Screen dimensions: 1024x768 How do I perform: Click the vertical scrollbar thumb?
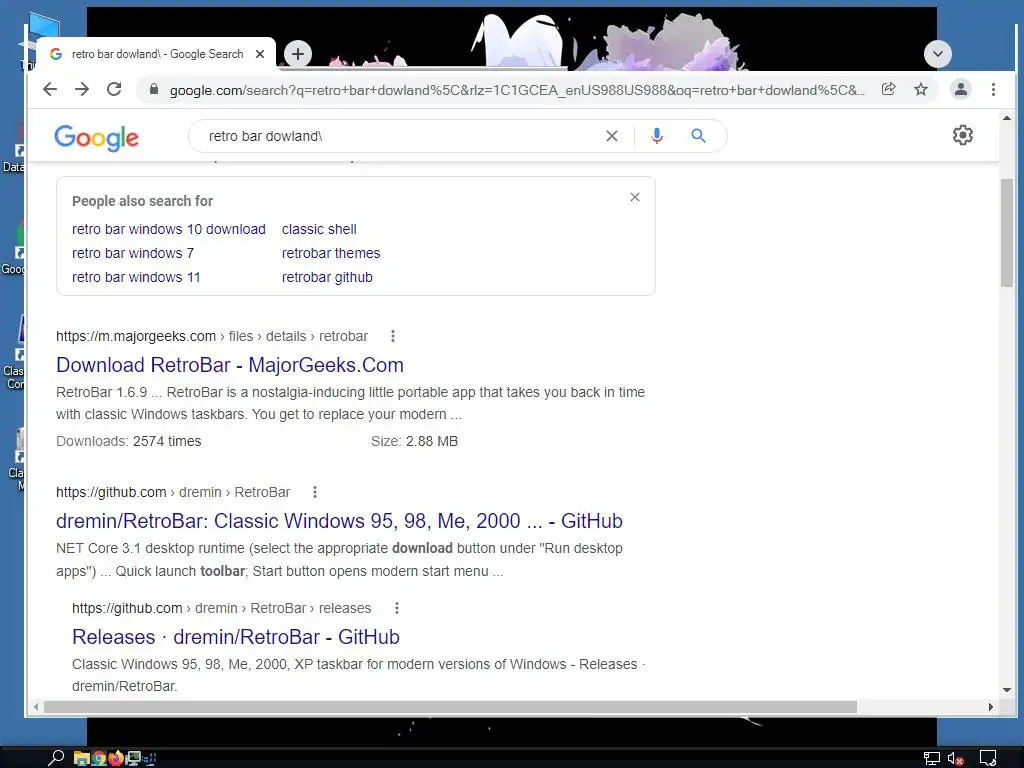click(1006, 232)
